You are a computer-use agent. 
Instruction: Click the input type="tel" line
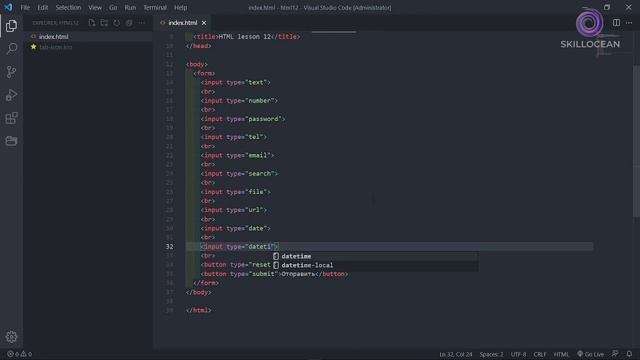point(233,137)
